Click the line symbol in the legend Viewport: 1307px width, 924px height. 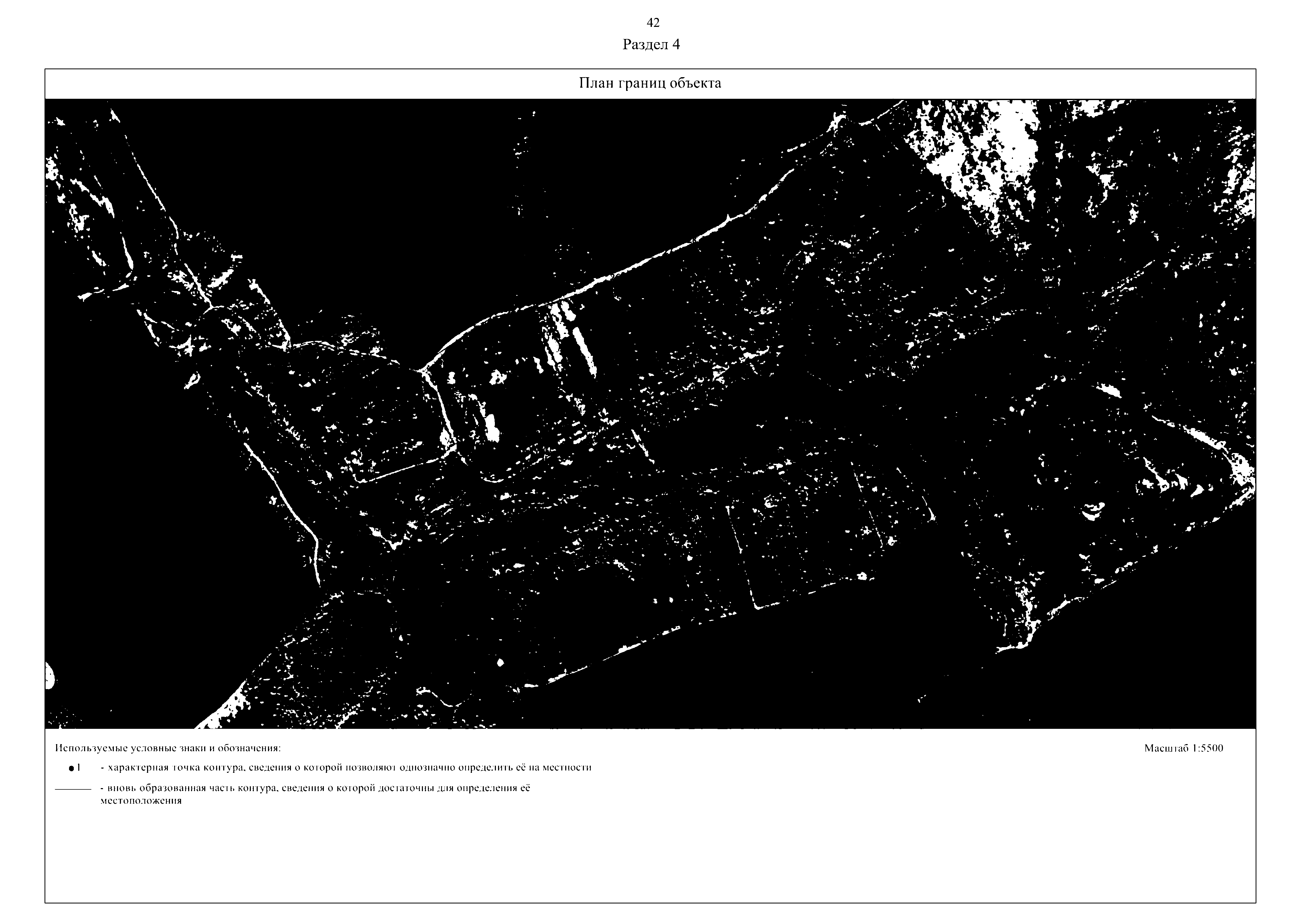pyautogui.click(x=73, y=790)
